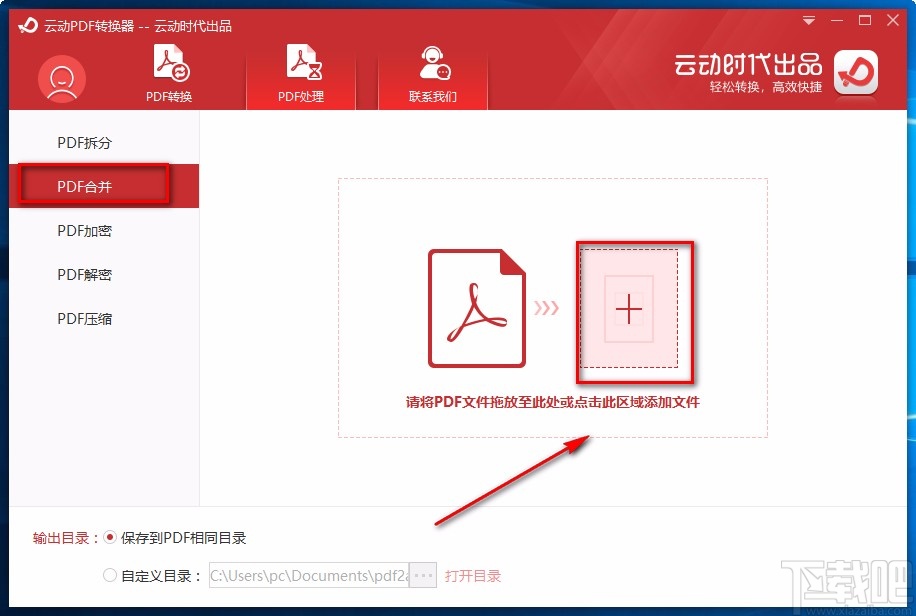Viewport: 916px width, 616px height.
Task: Select PDF加密 from the sidebar
Action: pos(84,231)
